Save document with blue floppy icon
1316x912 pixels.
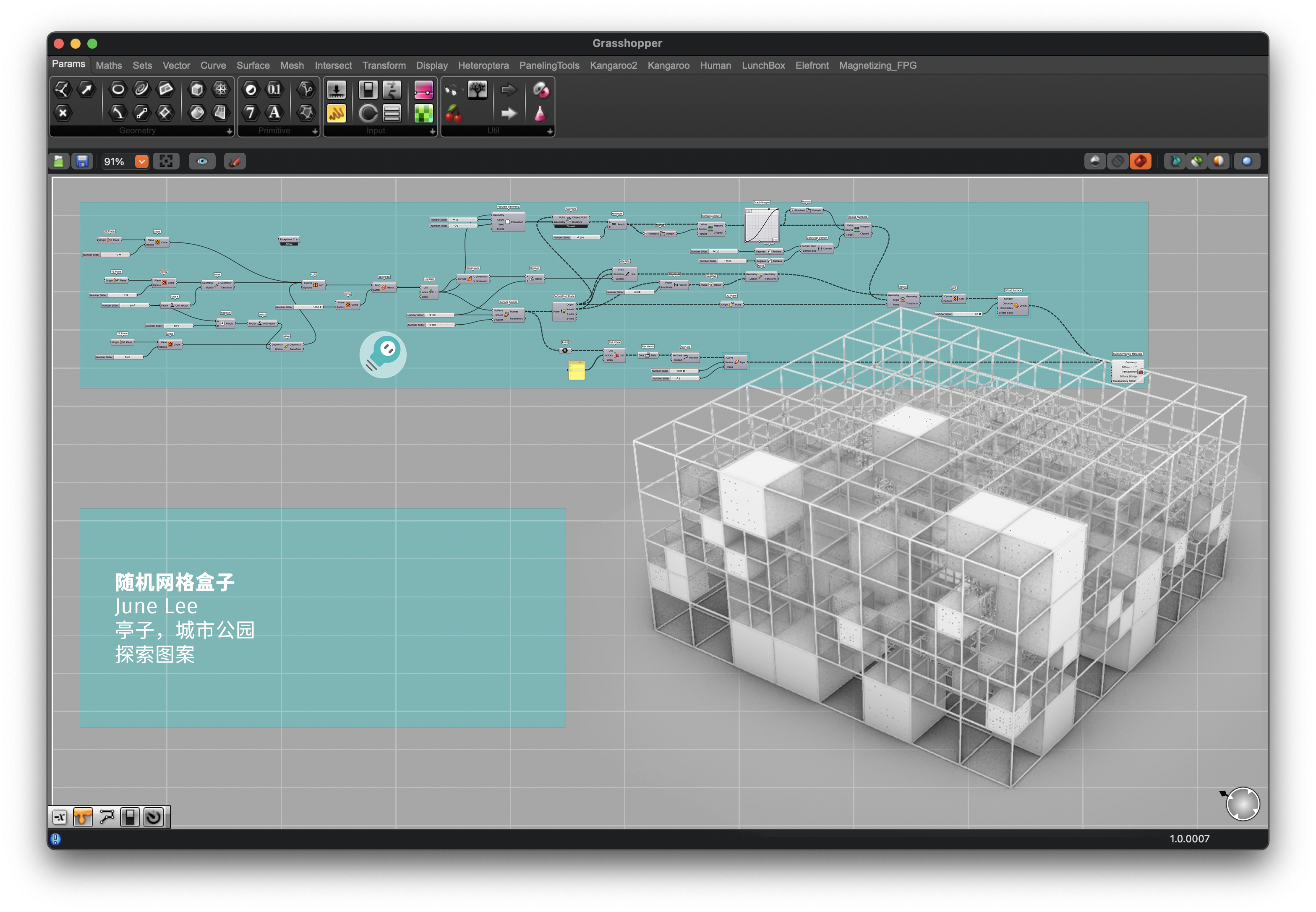tap(82, 162)
